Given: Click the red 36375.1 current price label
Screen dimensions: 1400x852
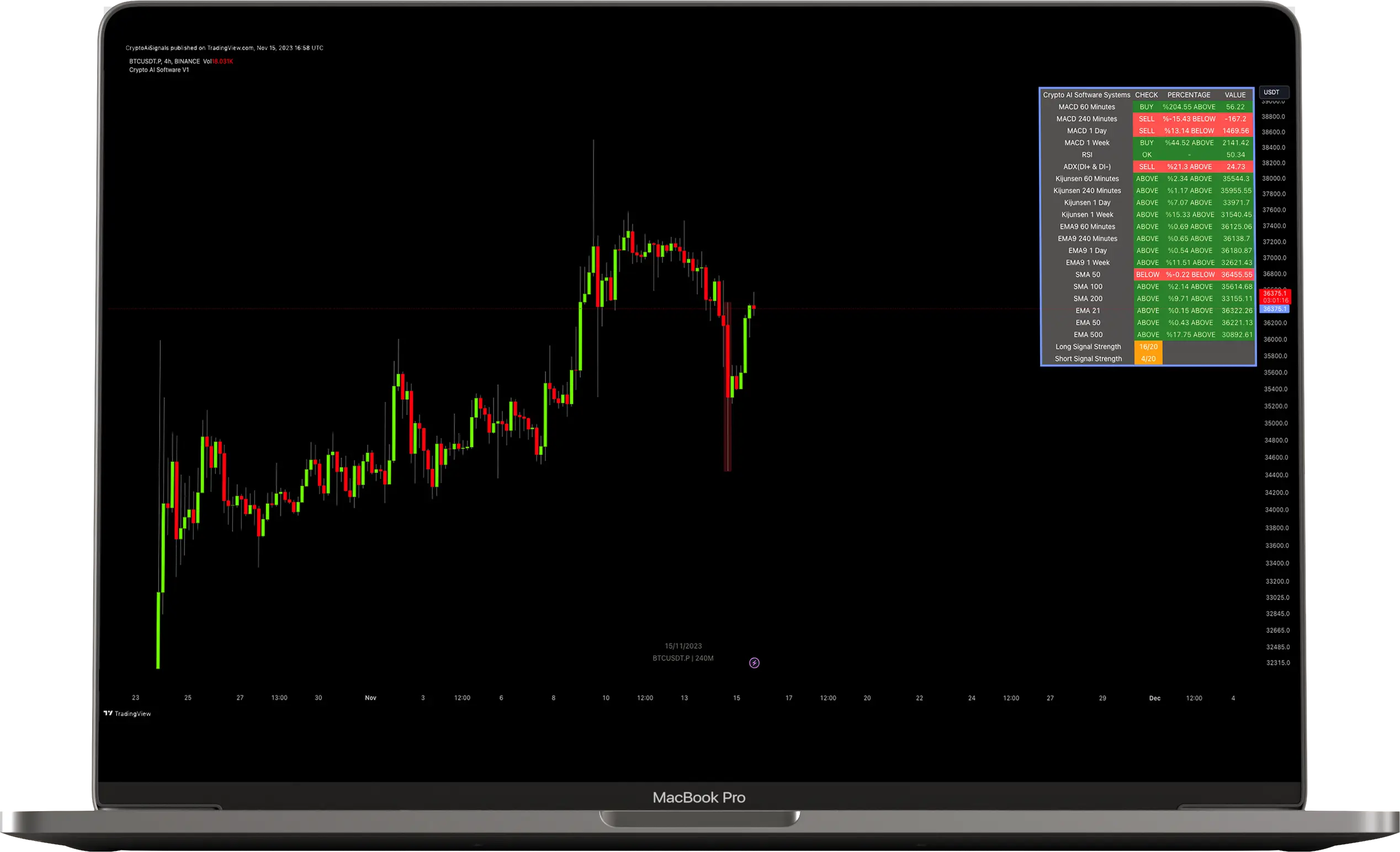Looking at the screenshot, I should coord(1275,294).
